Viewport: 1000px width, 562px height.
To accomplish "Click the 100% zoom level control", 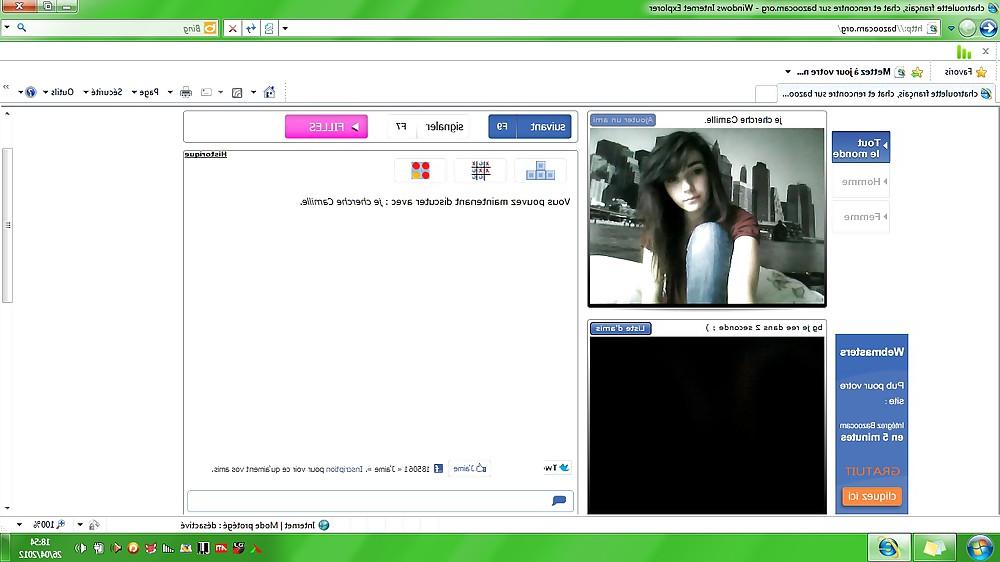I will tap(48, 525).
